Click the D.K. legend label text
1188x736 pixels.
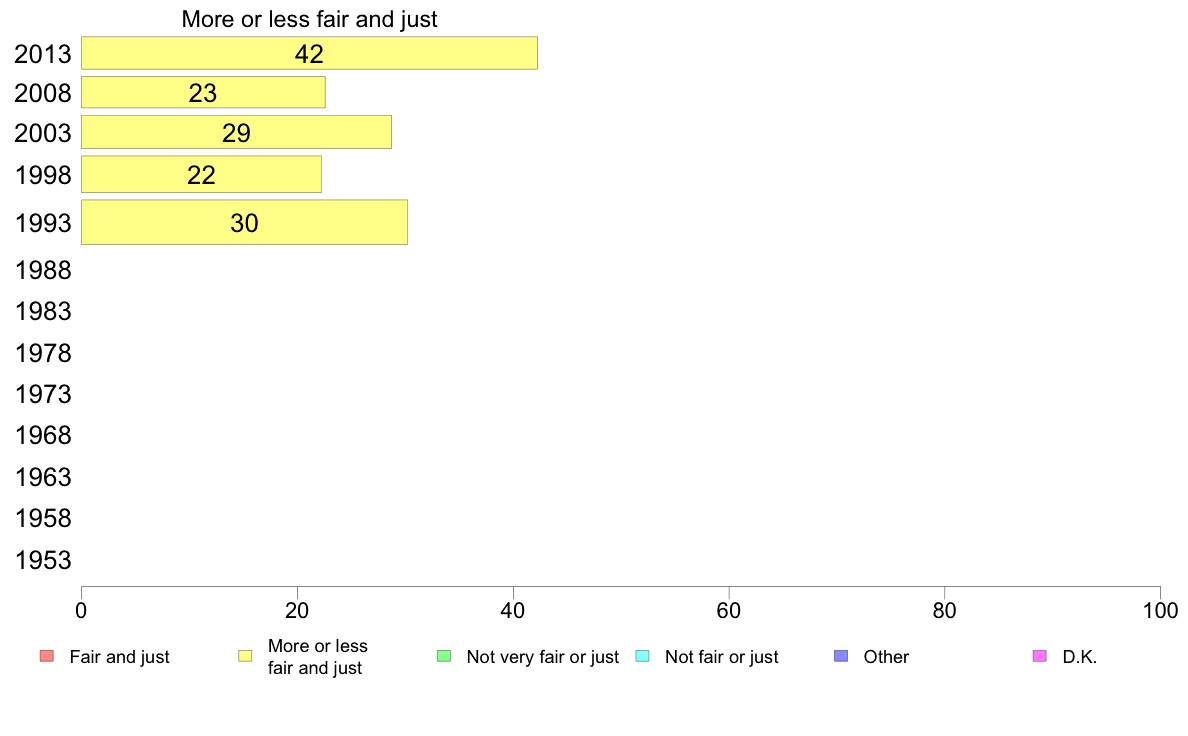pyautogui.click(x=1080, y=657)
